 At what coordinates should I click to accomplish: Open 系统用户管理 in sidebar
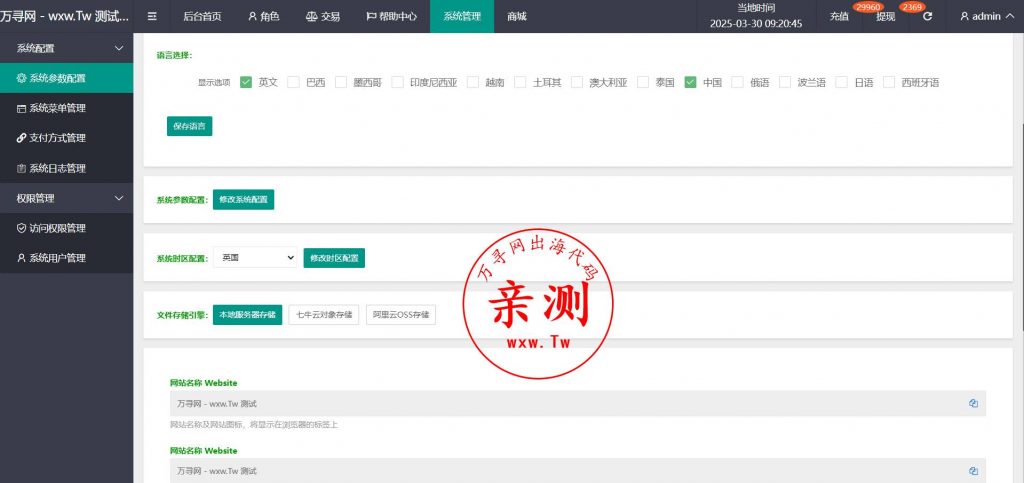(67, 258)
